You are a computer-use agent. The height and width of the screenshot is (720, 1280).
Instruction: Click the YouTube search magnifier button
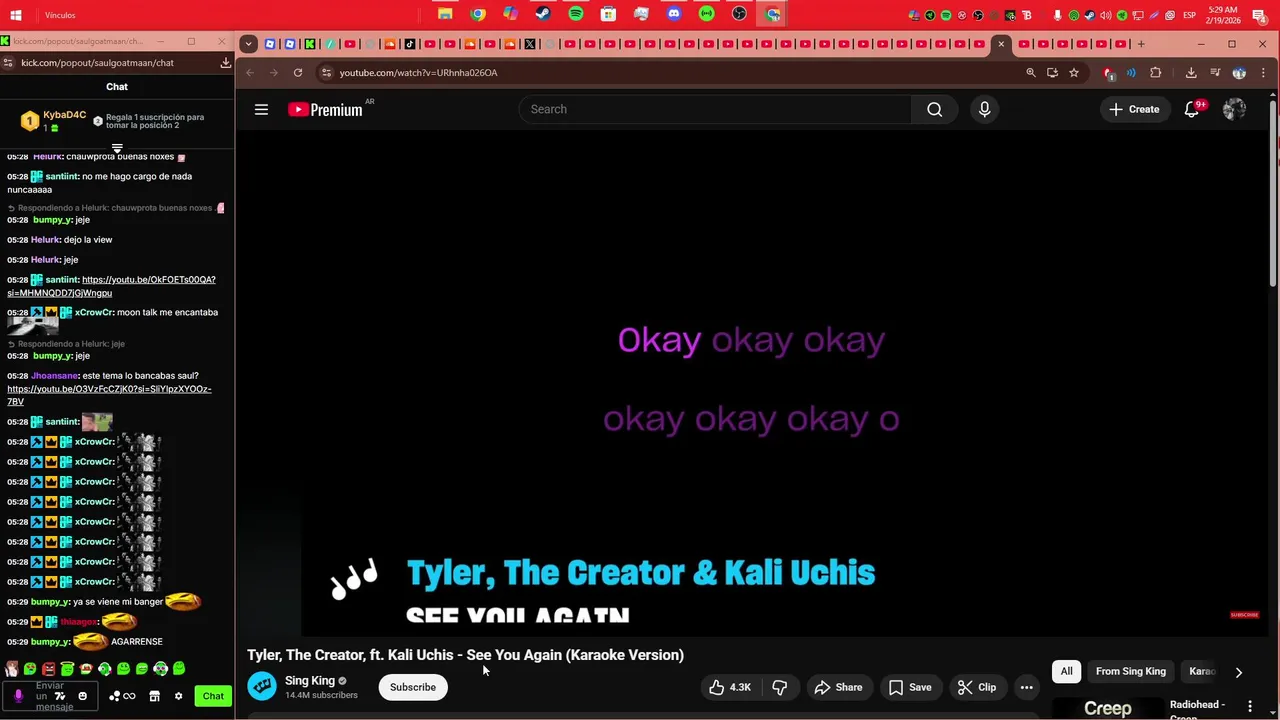tap(934, 109)
